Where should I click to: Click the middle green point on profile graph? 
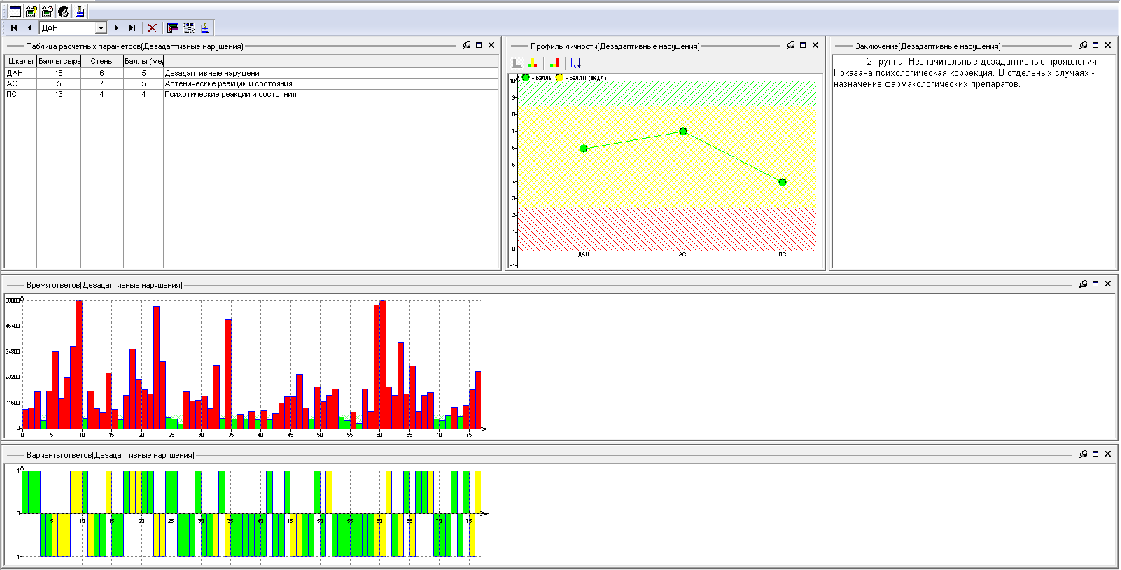click(x=683, y=131)
